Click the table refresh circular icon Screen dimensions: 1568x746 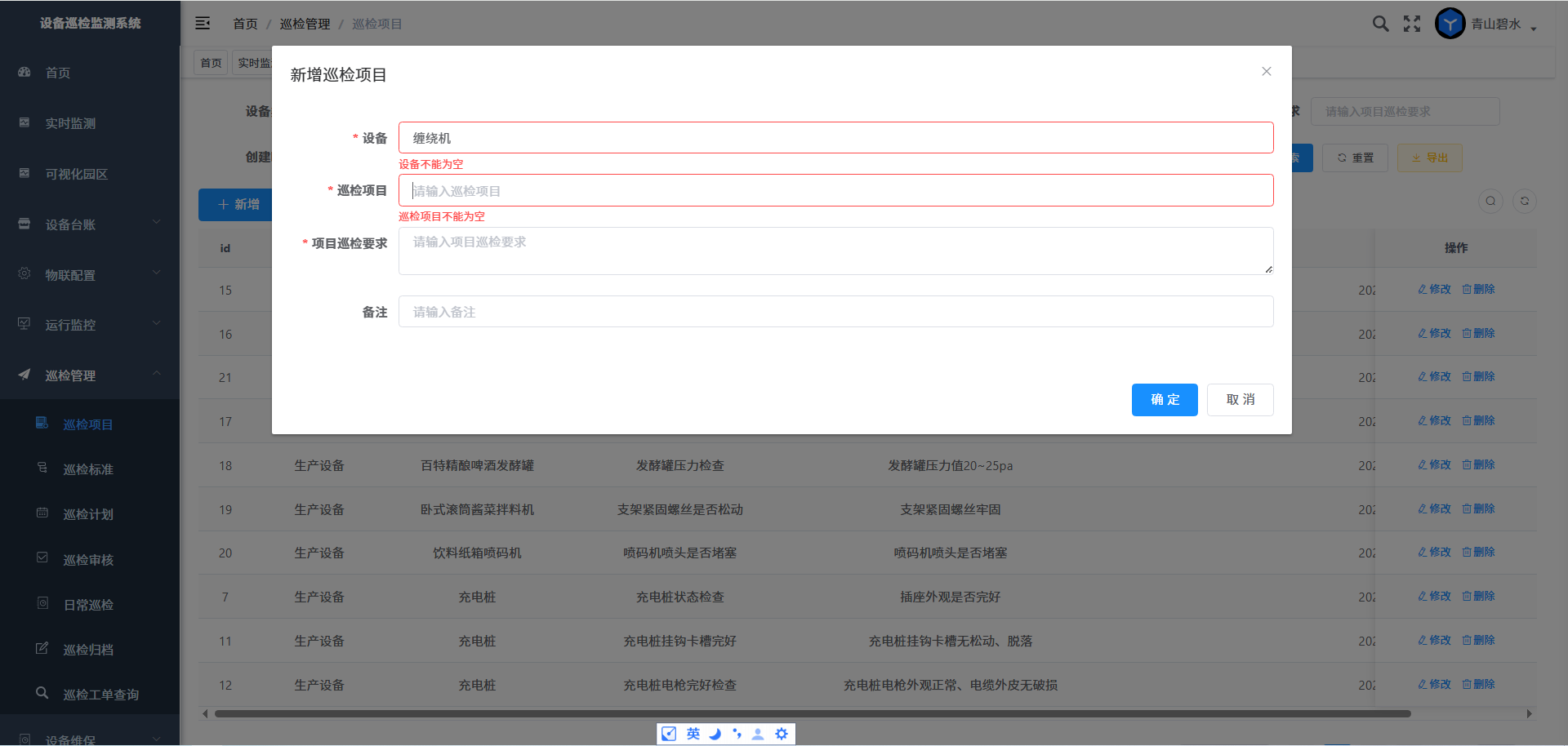(x=1524, y=202)
